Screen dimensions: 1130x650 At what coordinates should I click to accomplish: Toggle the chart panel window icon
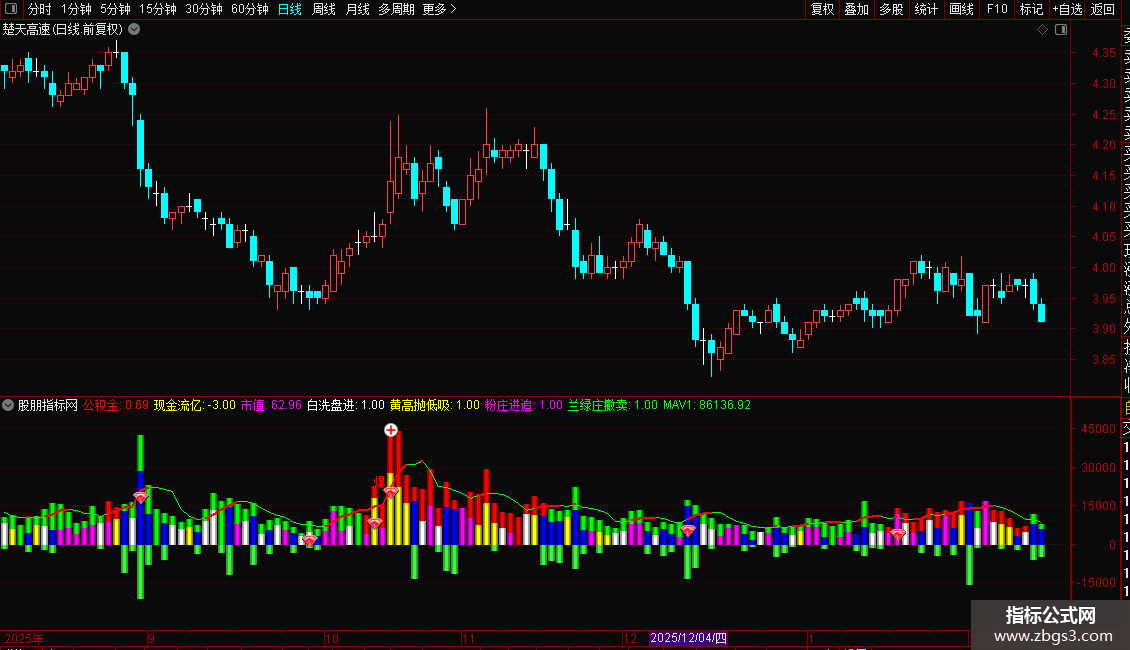coord(1061,30)
